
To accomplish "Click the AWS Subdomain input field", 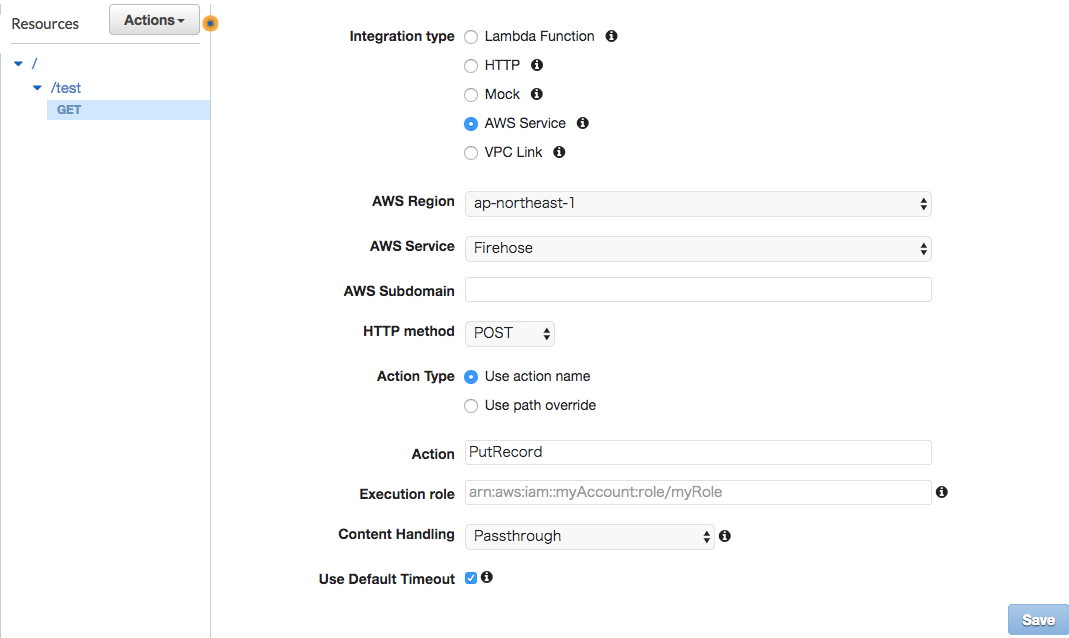I will tap(697, 290).
